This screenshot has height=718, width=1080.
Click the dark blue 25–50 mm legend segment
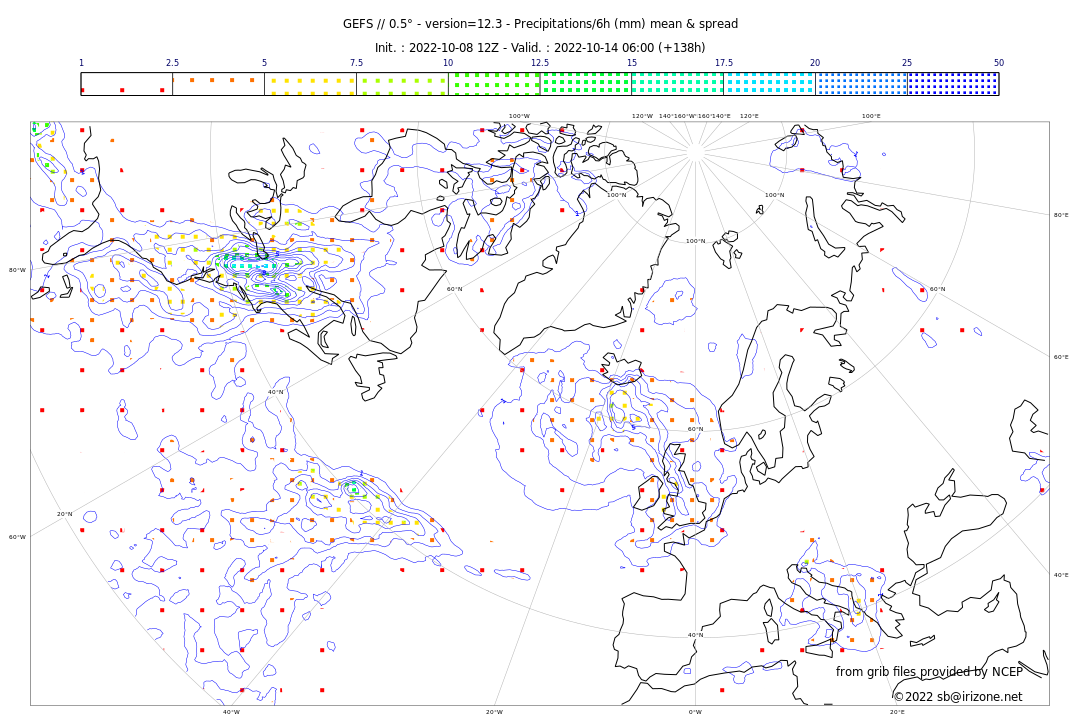point(953,83)
